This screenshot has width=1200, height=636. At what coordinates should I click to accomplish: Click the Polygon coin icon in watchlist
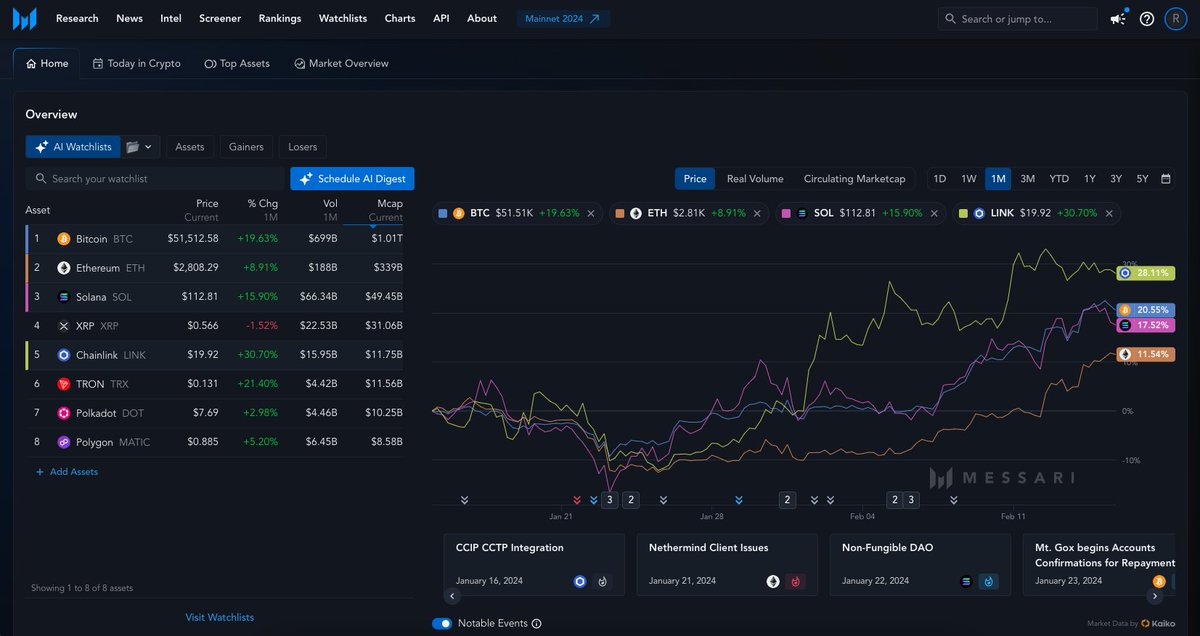coord(64,442)
